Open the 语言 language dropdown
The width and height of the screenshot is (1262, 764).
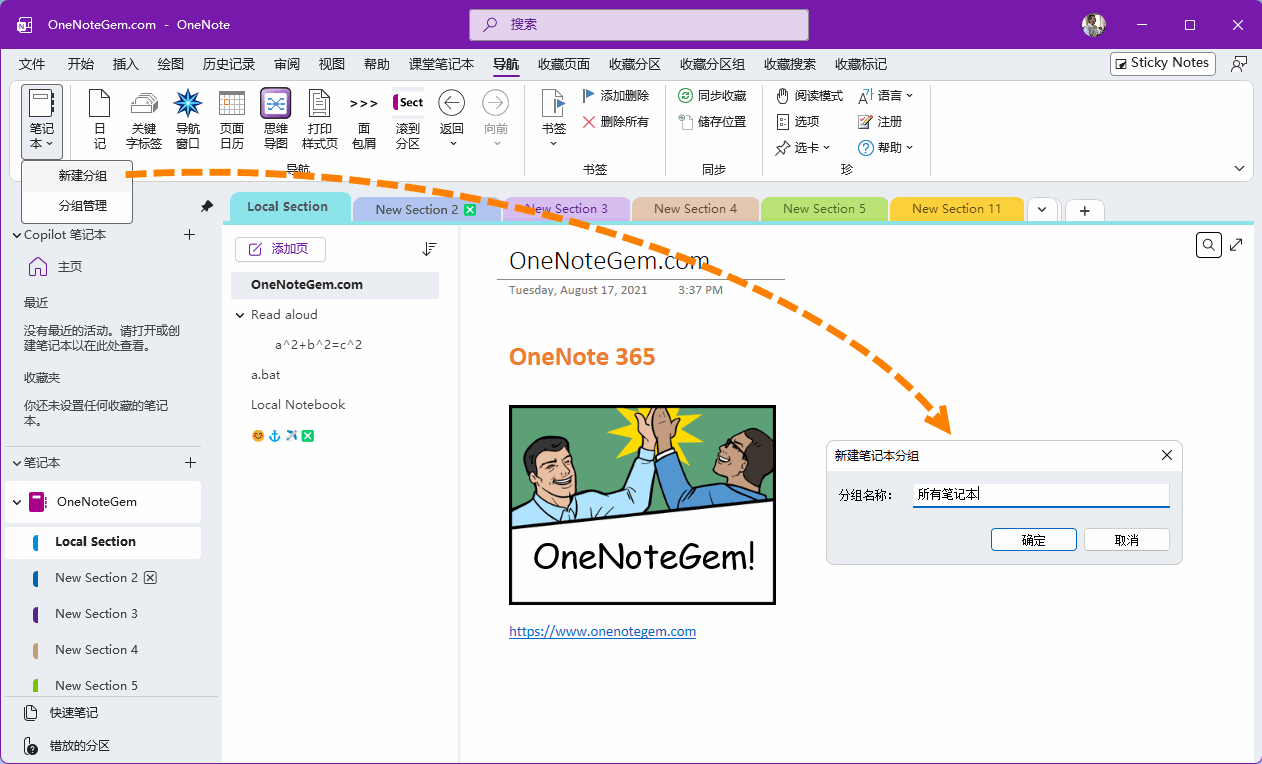[x=886, y=96]
